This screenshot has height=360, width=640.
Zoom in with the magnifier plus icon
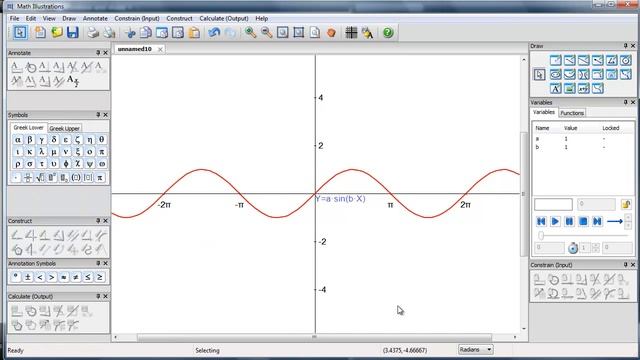(250, 32)
